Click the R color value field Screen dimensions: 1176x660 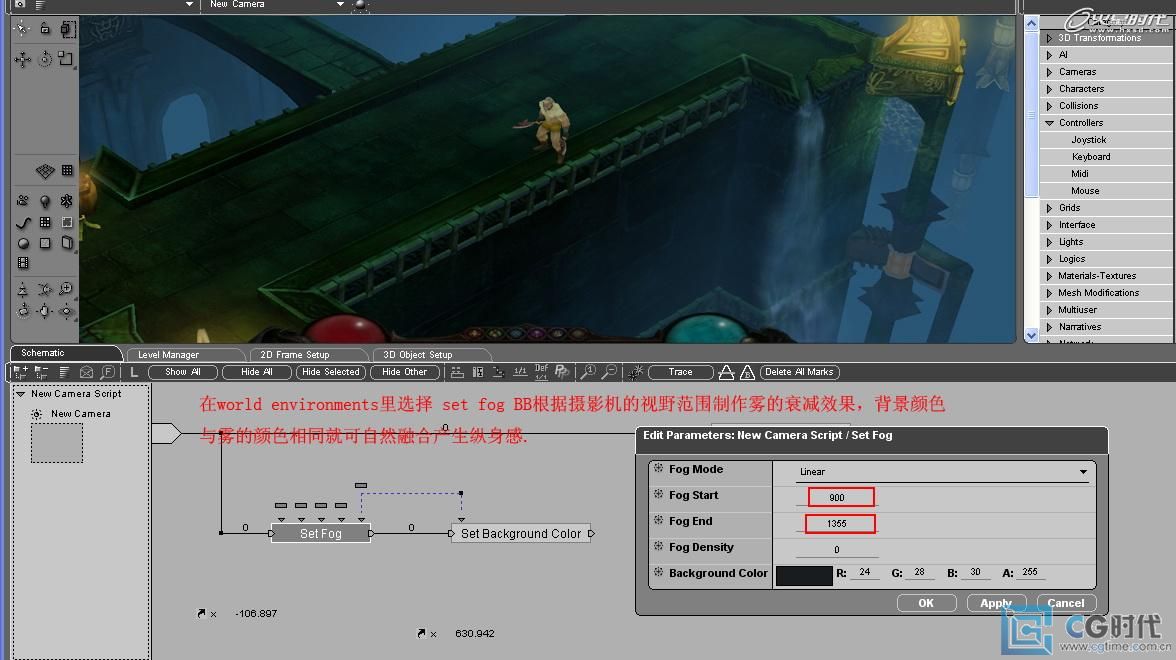(864, 572)
